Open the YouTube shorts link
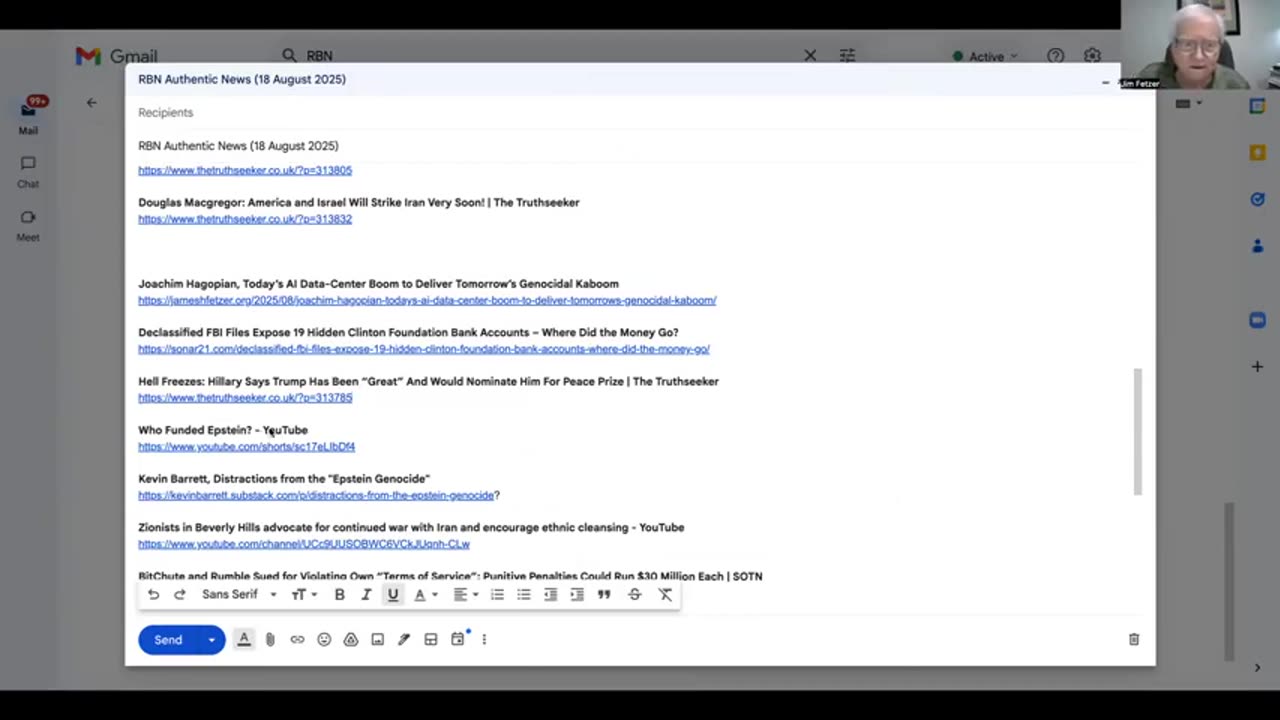Screen dimensions: 1280x720 (x=246, y=447)
